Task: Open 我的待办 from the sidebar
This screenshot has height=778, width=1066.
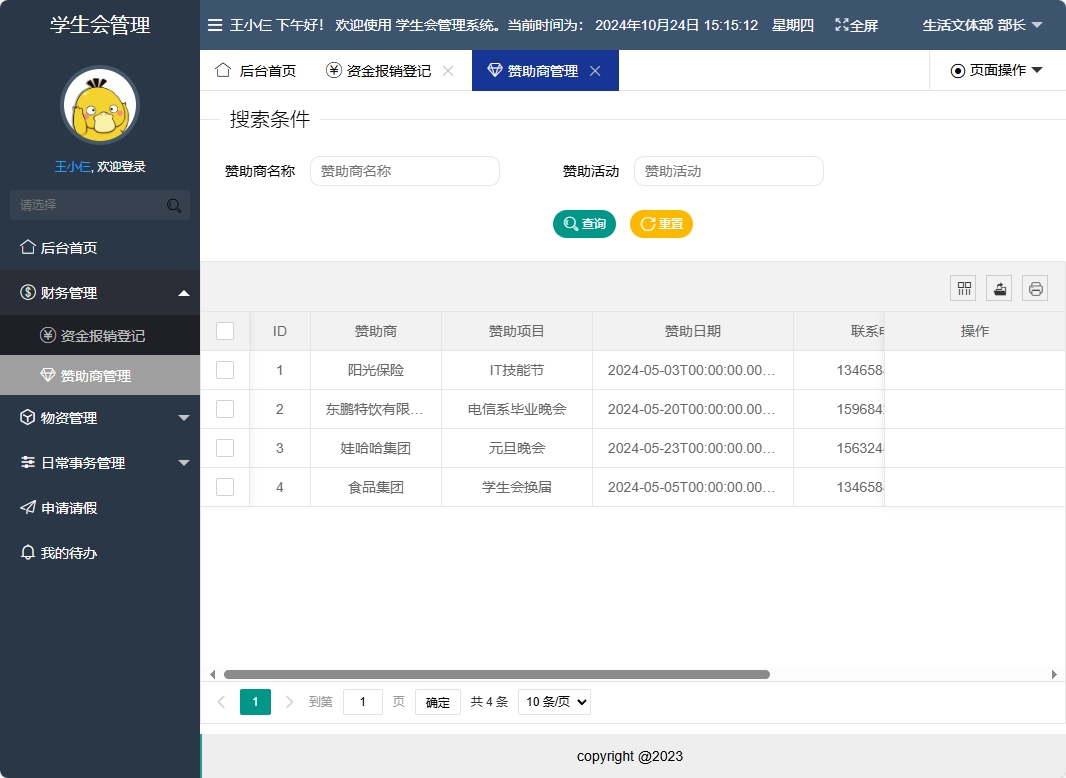Action: click(60, 552)
